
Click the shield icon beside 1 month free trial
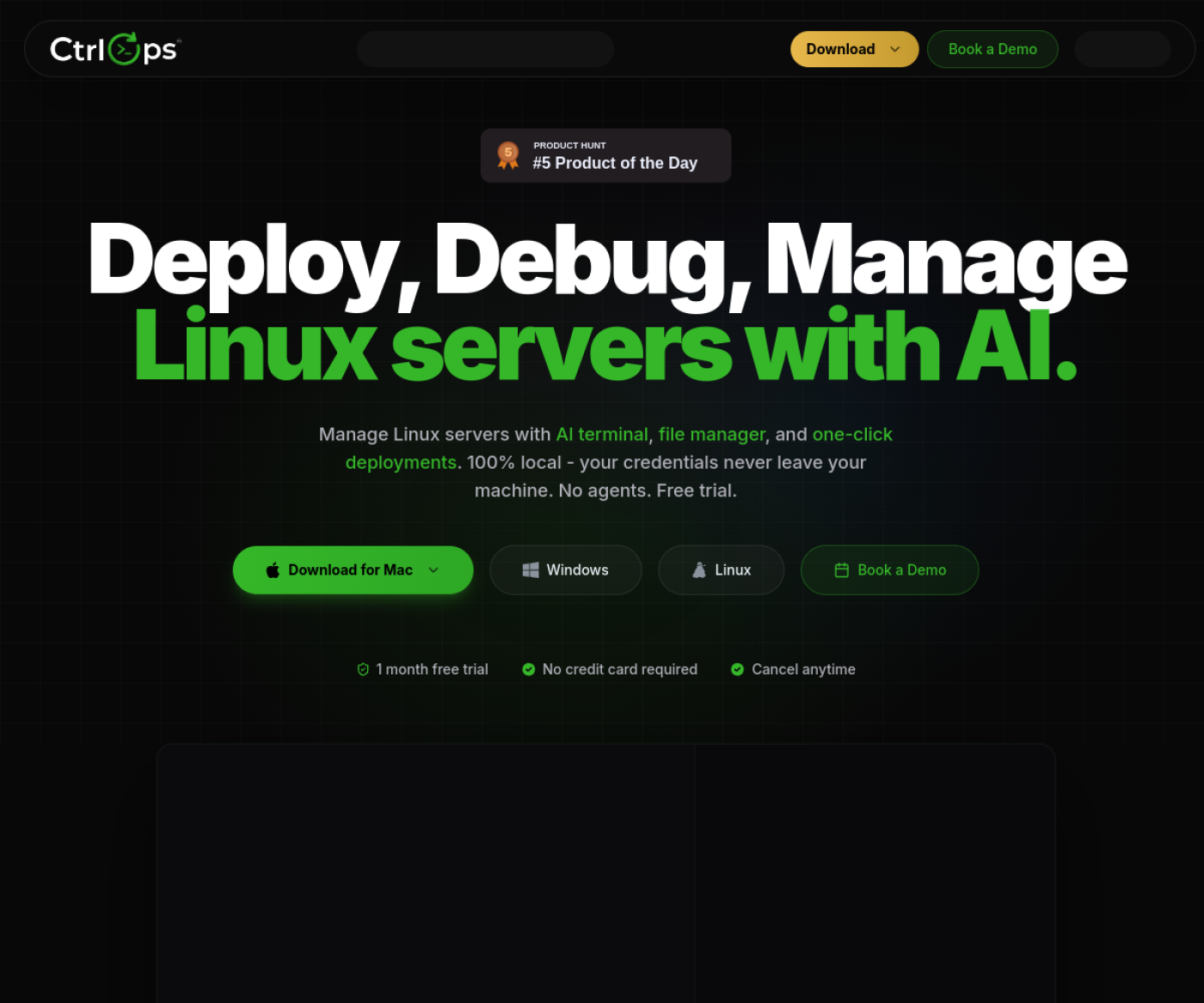tap(363, 669)
